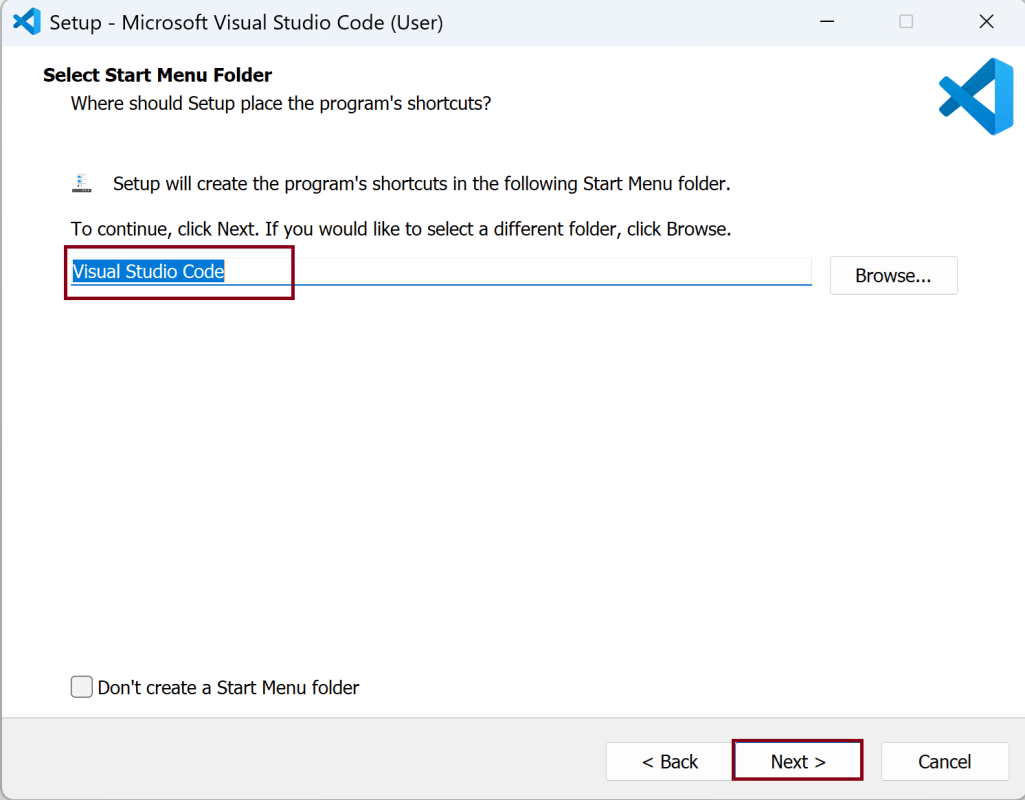
Task: Click Next to continue setup
Action: coord(798,762)
